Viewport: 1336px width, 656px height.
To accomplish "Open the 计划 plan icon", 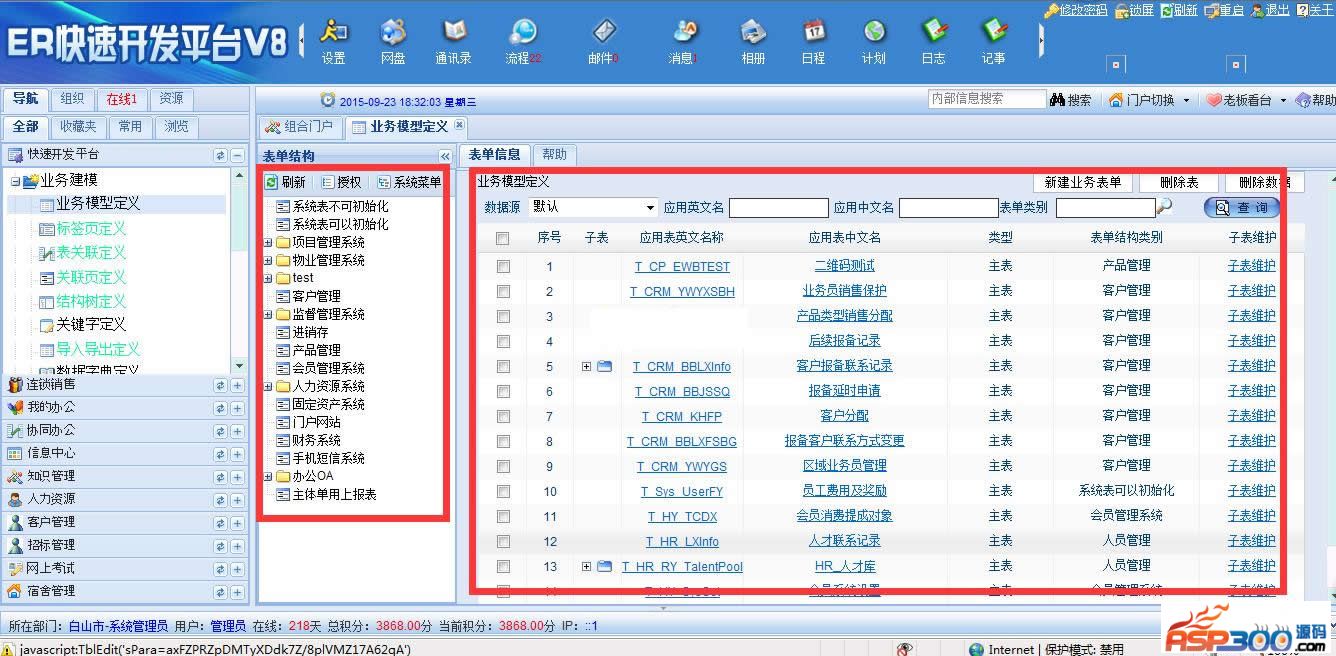I will pos(874,42).
